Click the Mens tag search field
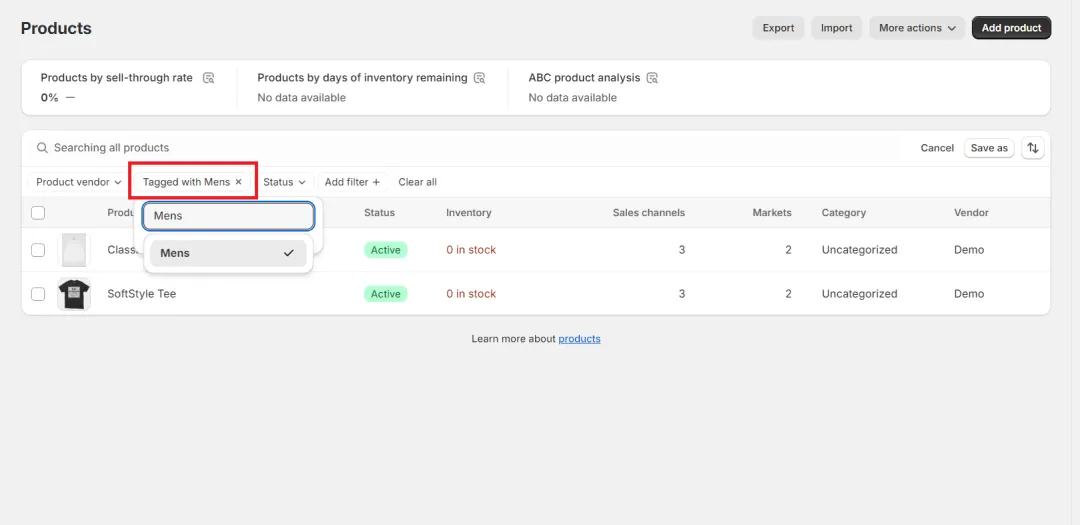This screenshot has width=1080, height=525. [x=229, y=216]
